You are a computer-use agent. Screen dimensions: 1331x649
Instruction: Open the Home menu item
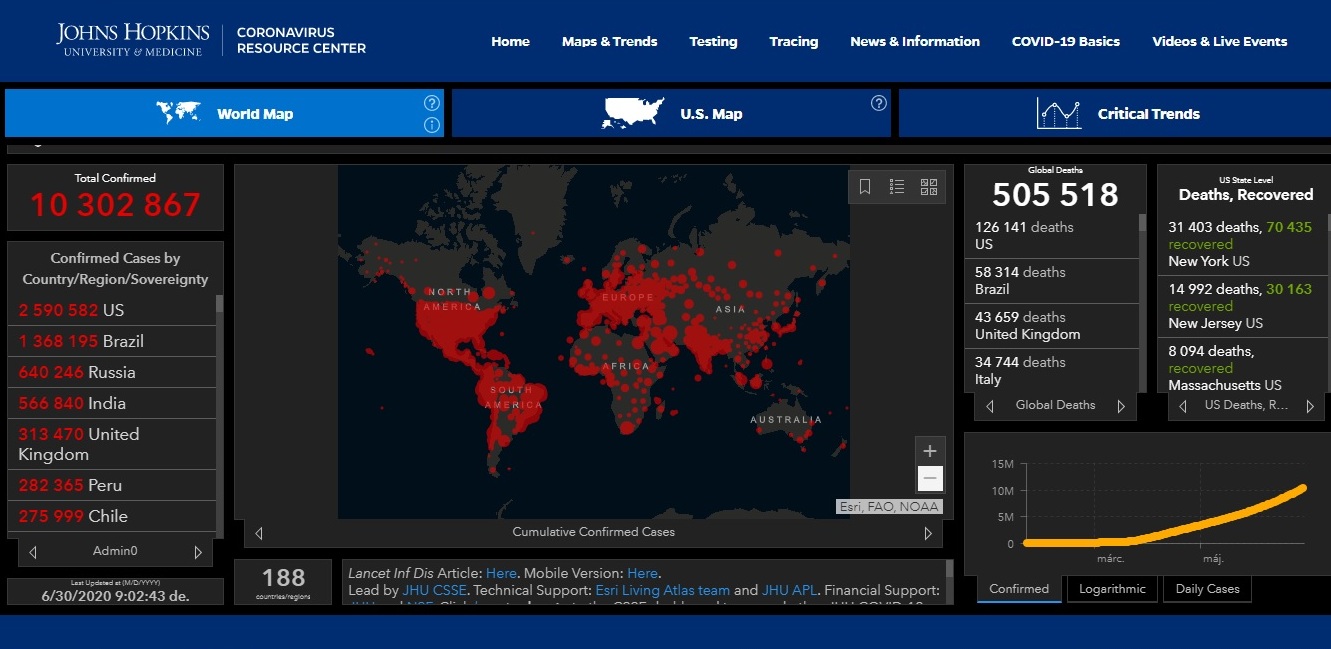pyautogui.click(x=510, y=41)
